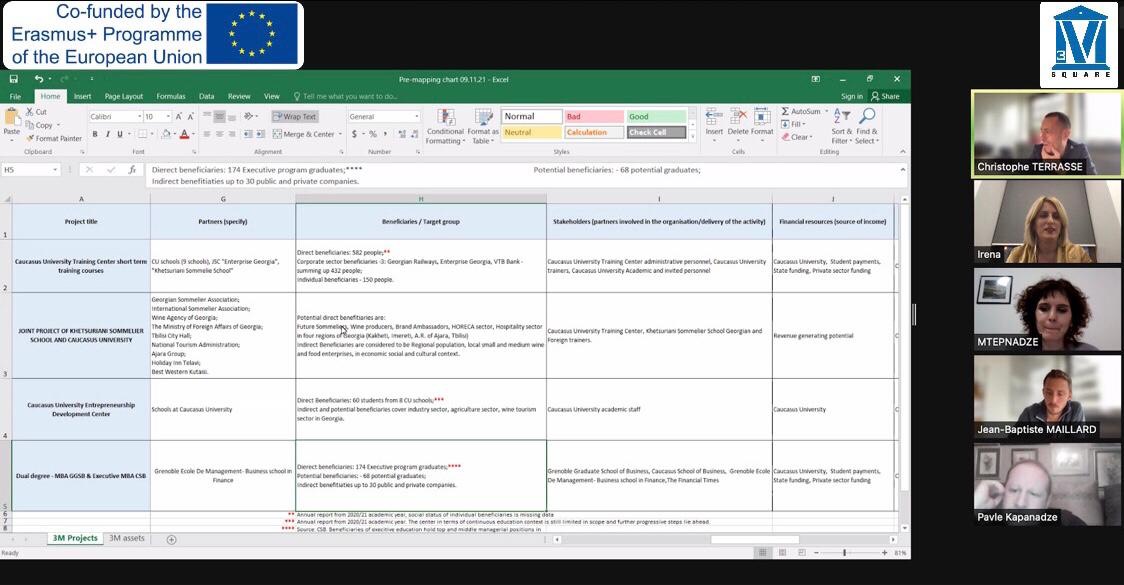The width and height of the screenshot is (1124, 585).
Task: Click the Insert cells icon
Action: [714, 116]
